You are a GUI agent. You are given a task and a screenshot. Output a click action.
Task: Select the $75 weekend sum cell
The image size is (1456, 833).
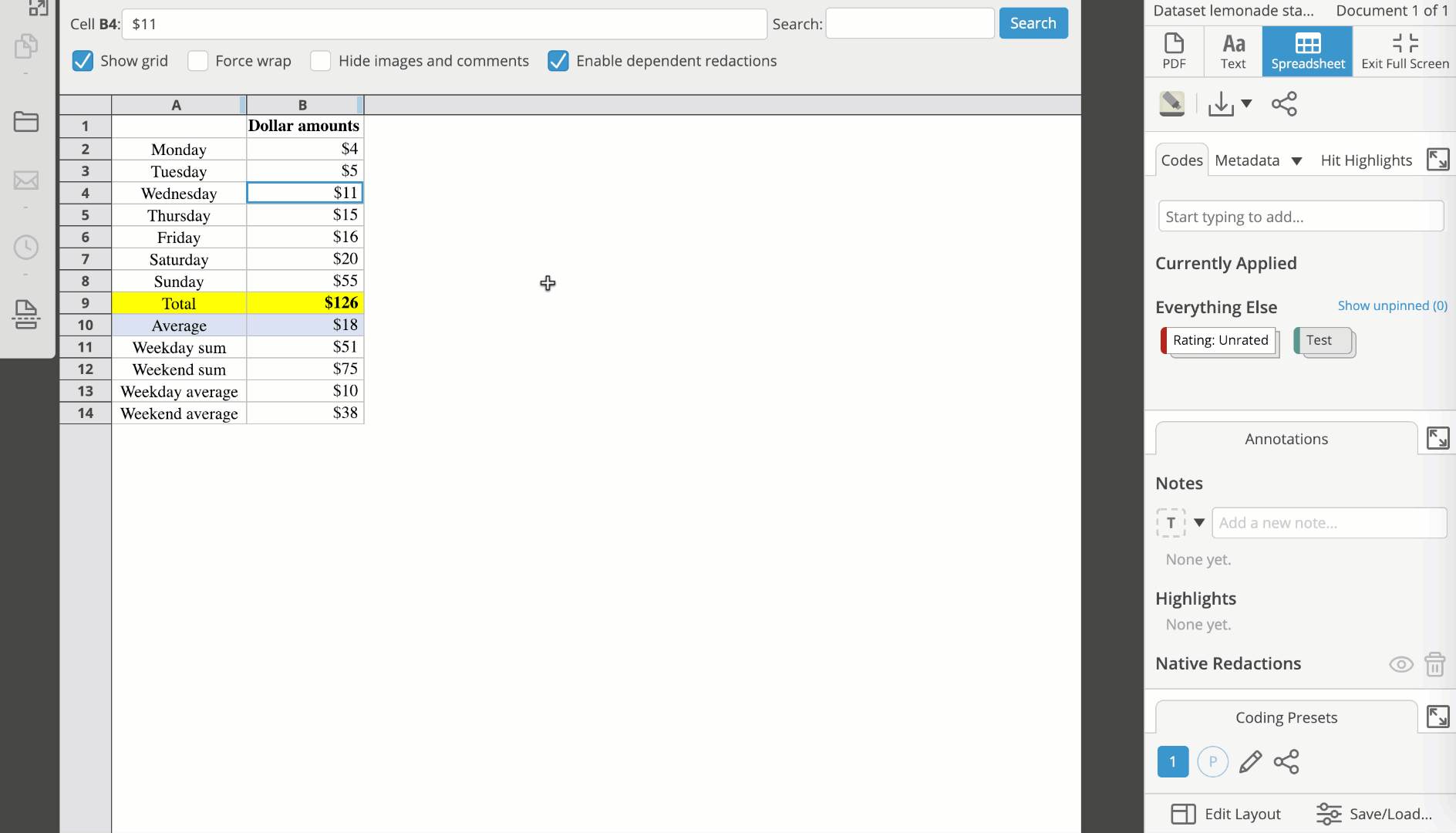click(x=305, y=369)
